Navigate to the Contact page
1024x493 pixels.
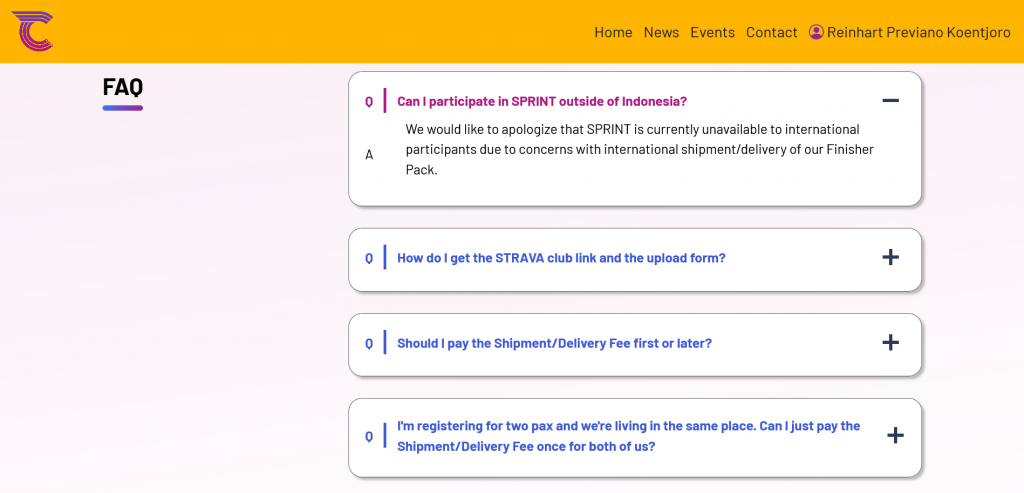point(771,32)
